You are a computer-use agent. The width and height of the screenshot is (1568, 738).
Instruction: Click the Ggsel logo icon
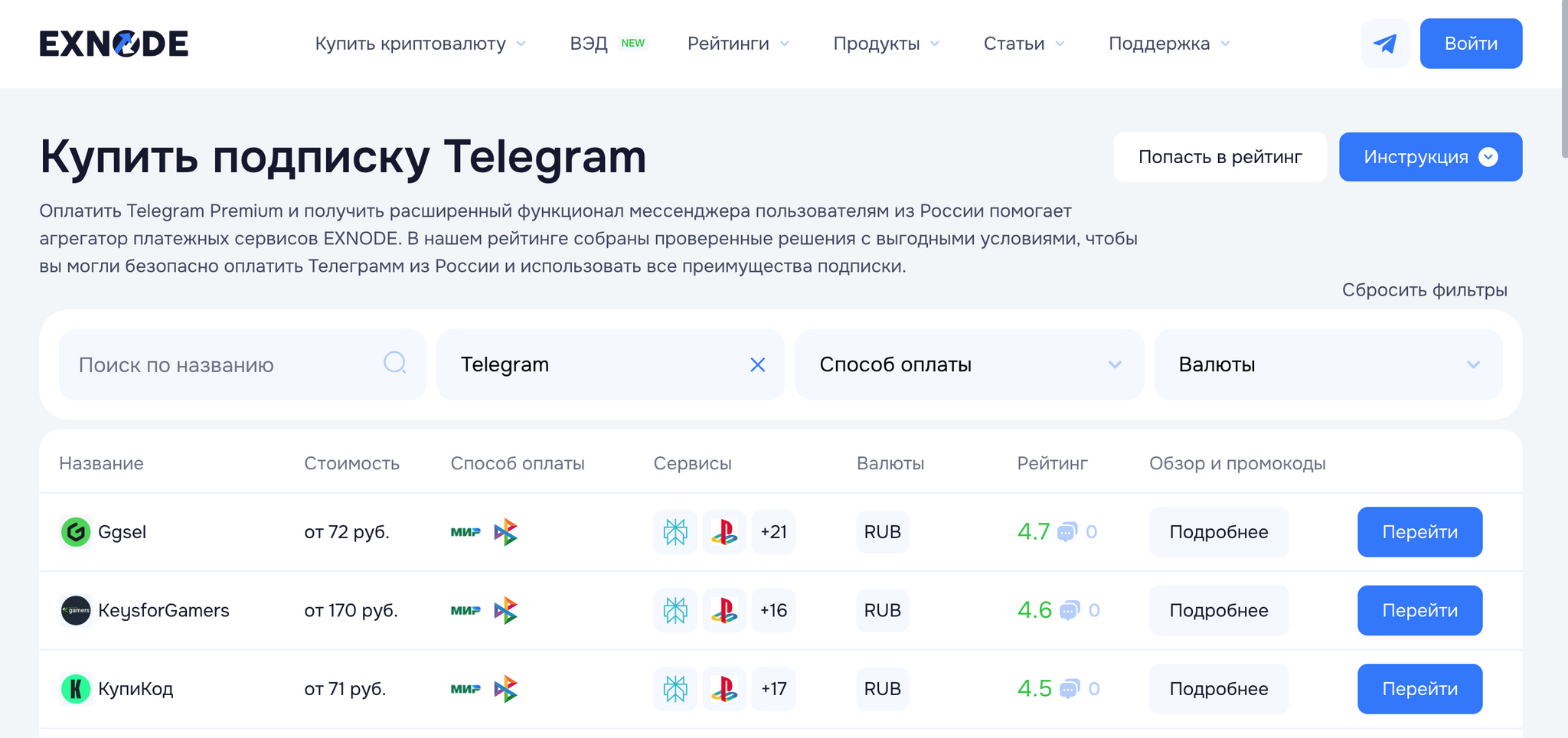pos(76,532)
